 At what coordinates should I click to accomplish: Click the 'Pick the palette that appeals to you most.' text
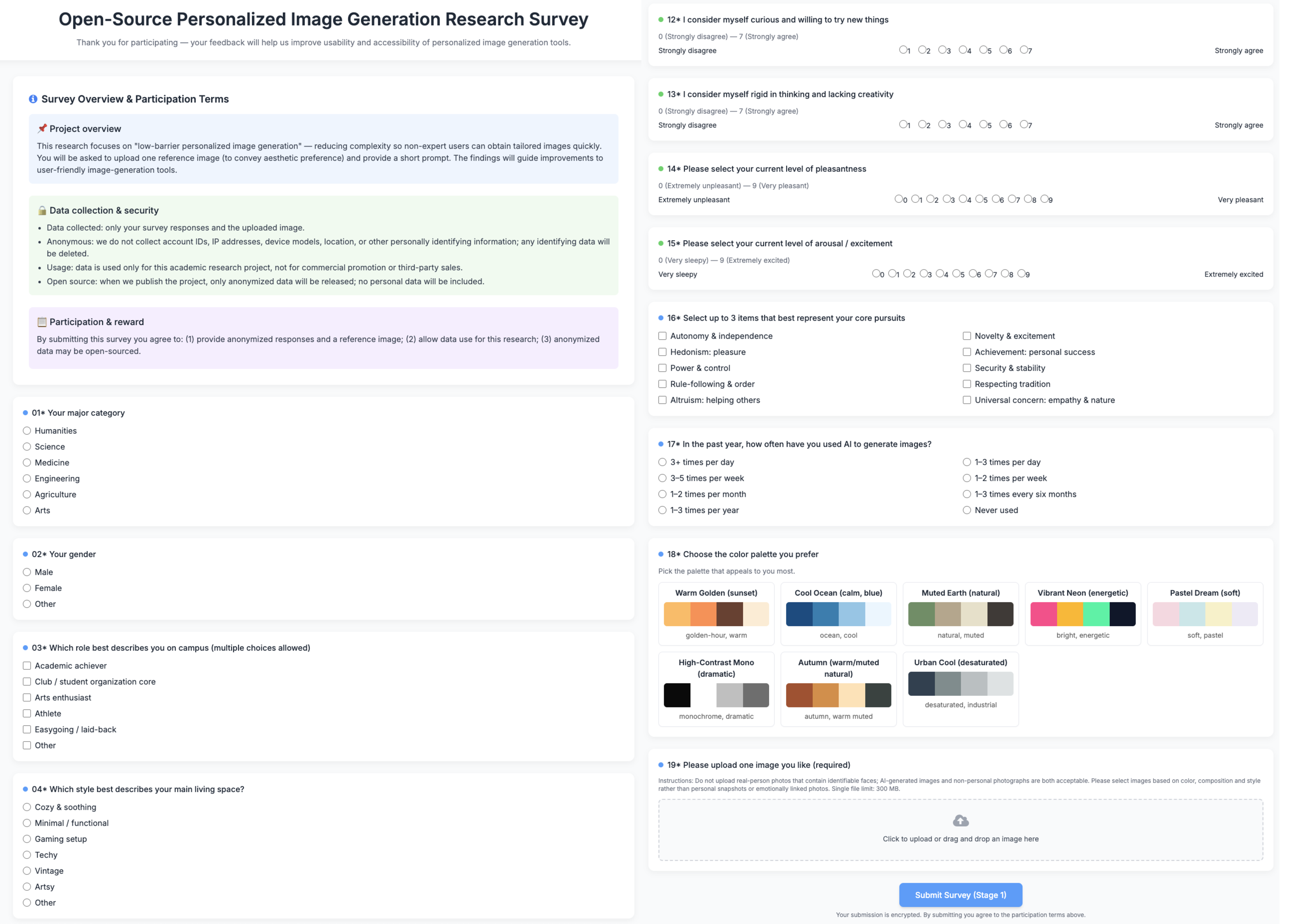pos(726,571)
